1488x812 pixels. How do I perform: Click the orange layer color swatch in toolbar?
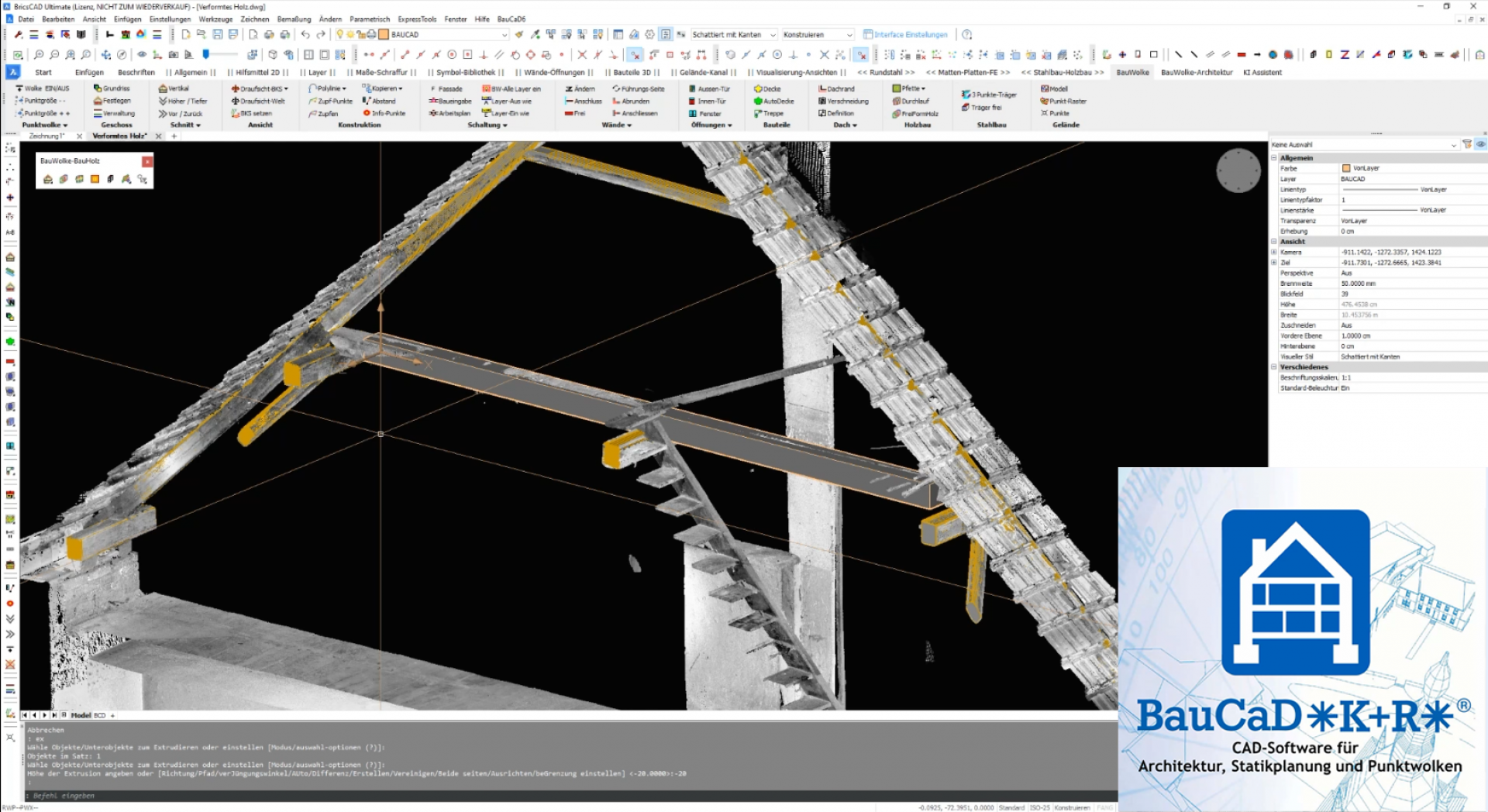[383, 34]
